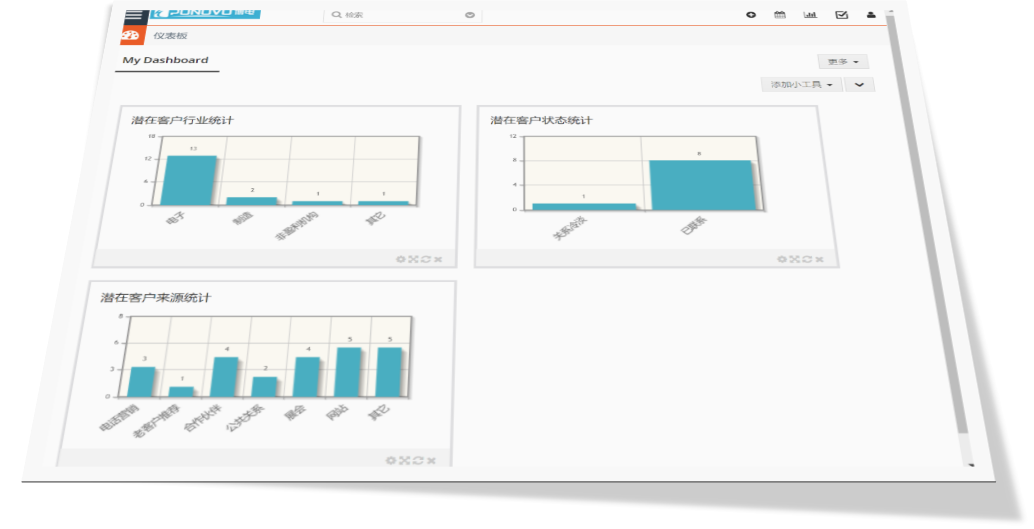Click the orange dashboard gauge icon

pyautogui.click(x=132, y=36)
